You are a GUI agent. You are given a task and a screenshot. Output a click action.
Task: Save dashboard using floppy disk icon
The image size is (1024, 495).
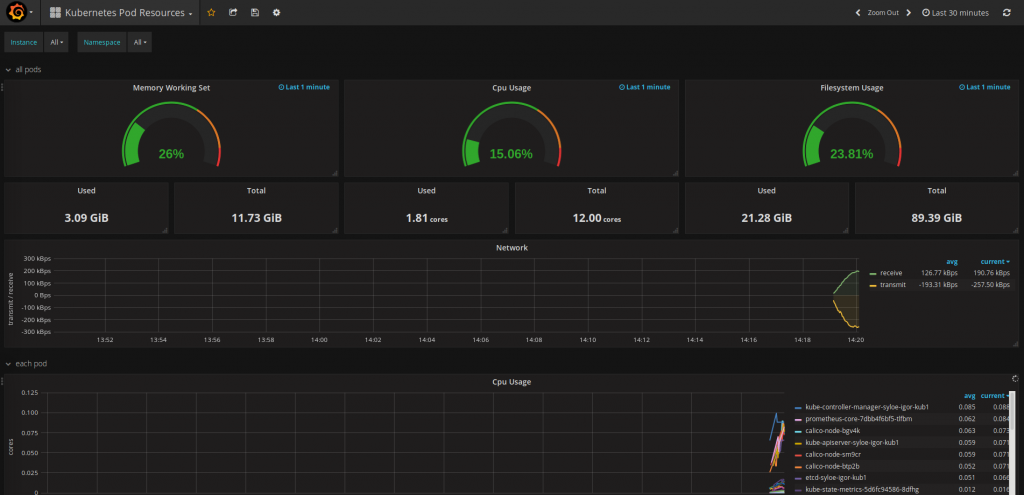255,12
